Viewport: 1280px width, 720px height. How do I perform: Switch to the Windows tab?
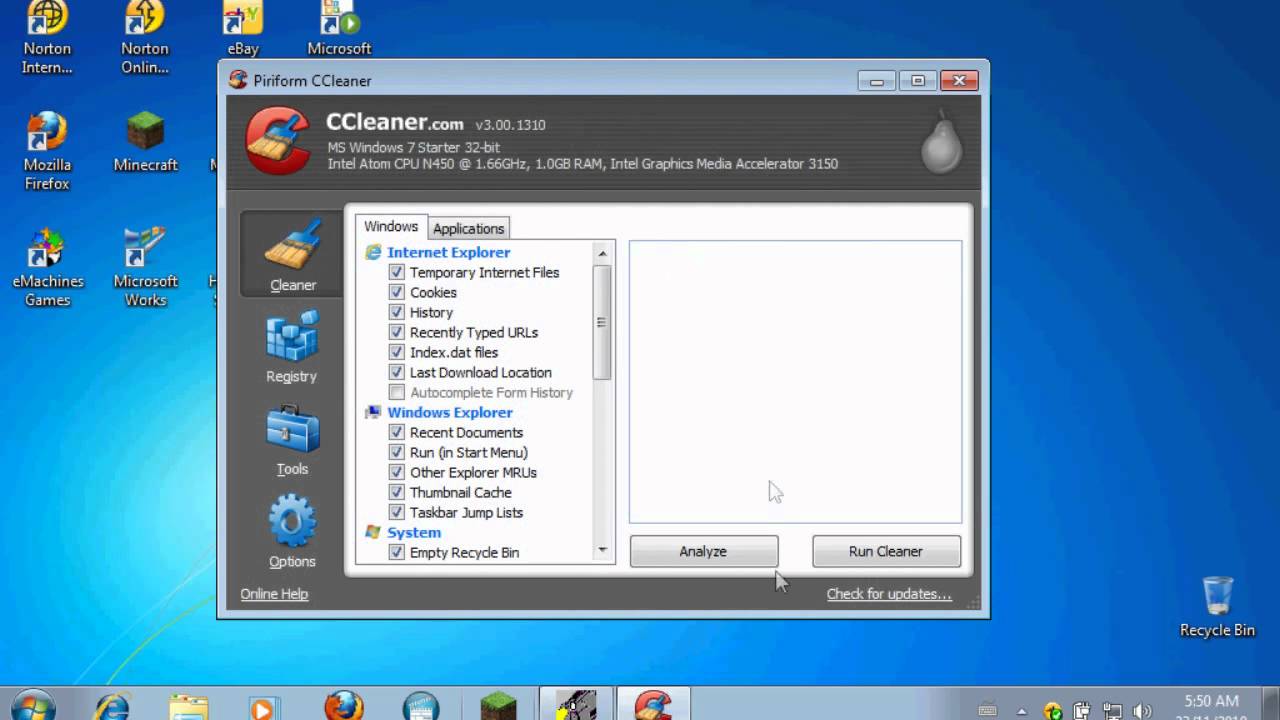(x=391, y=227)
